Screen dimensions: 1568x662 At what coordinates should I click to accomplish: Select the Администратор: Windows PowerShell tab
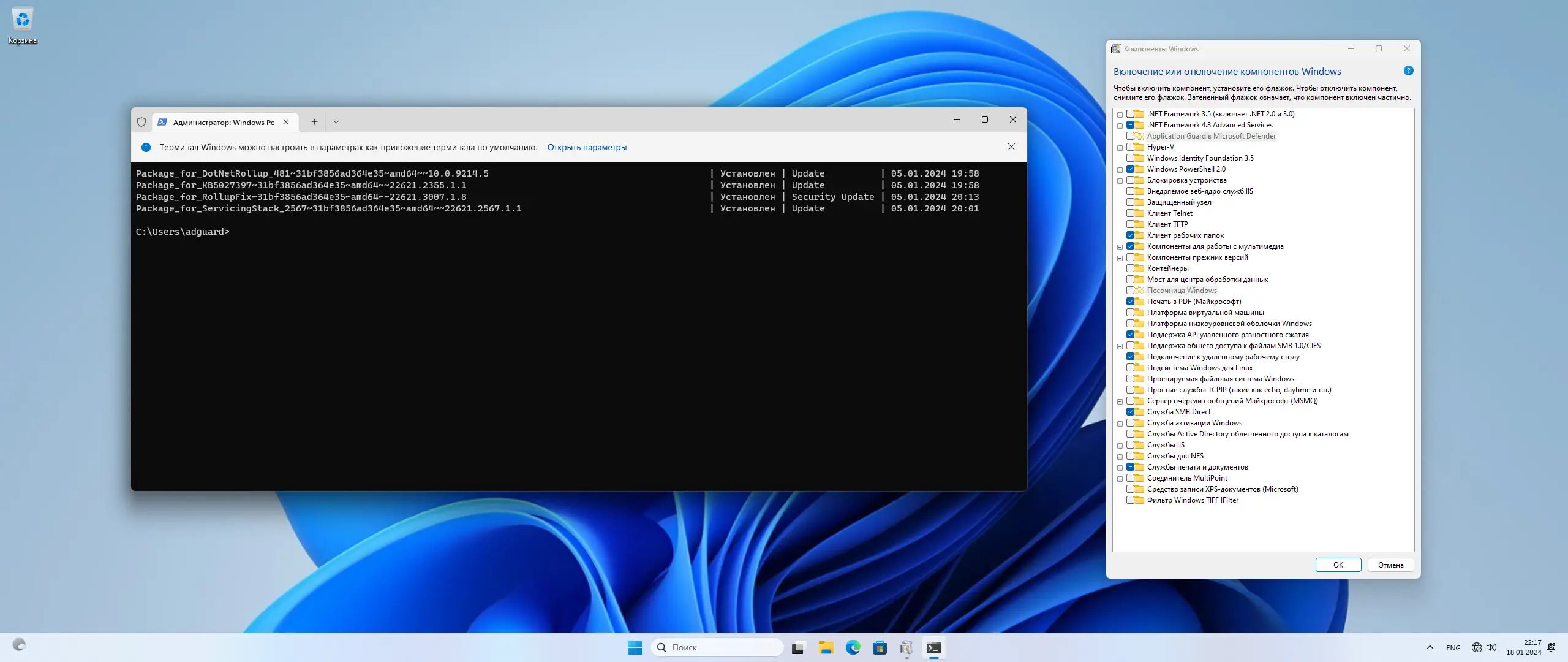223,122
